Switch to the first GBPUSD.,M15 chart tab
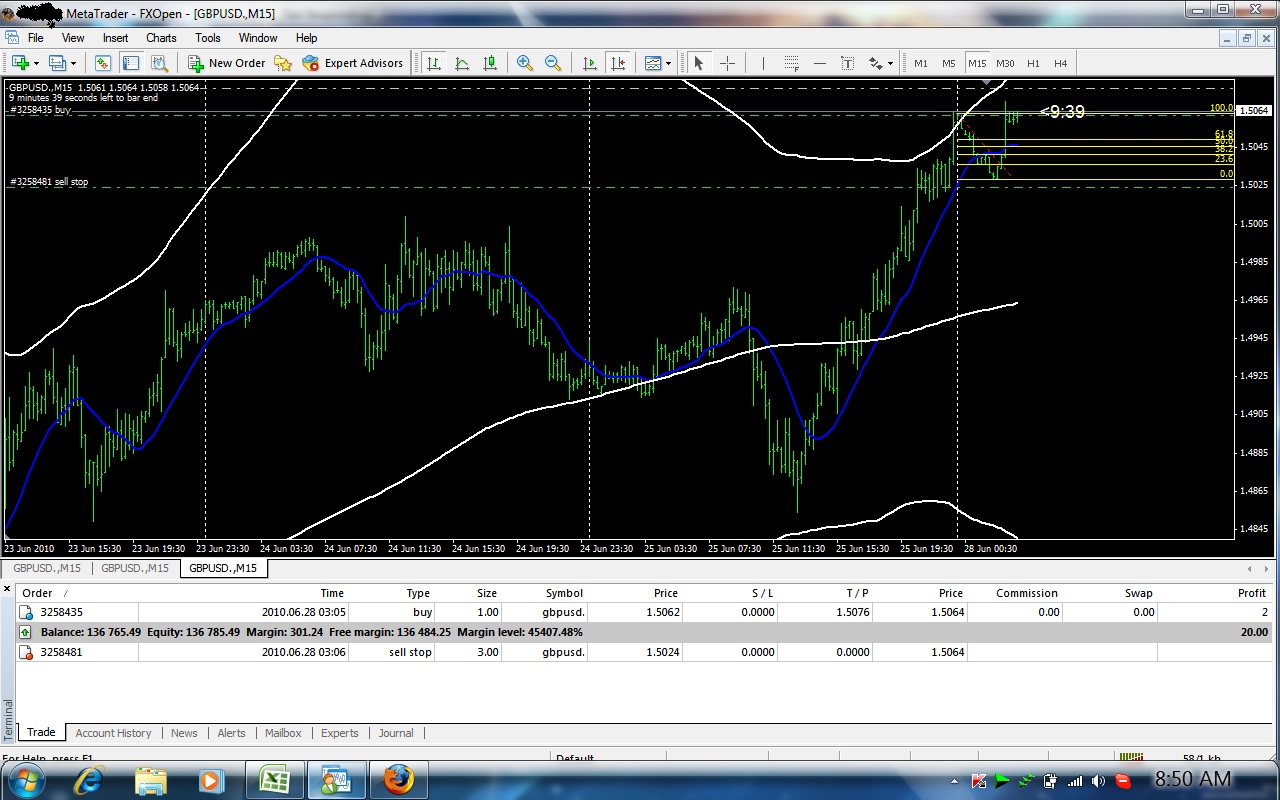The width and height of the screenshot is (1280, 800). pos(47,568)
